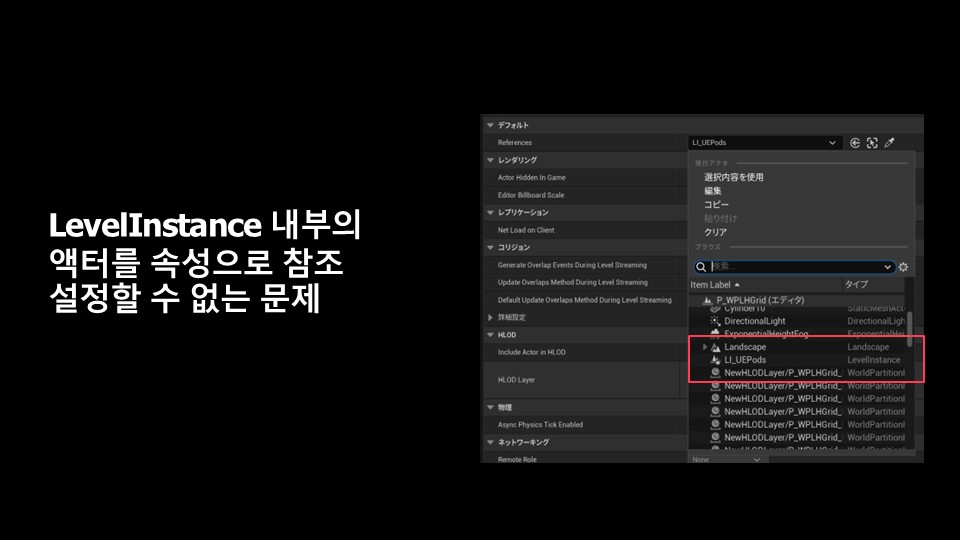Image resolution: width=960 pixels, height=540 pixels.
Task: Choose 選択内容を使用 from the menu
Action: tap(733, 177)
